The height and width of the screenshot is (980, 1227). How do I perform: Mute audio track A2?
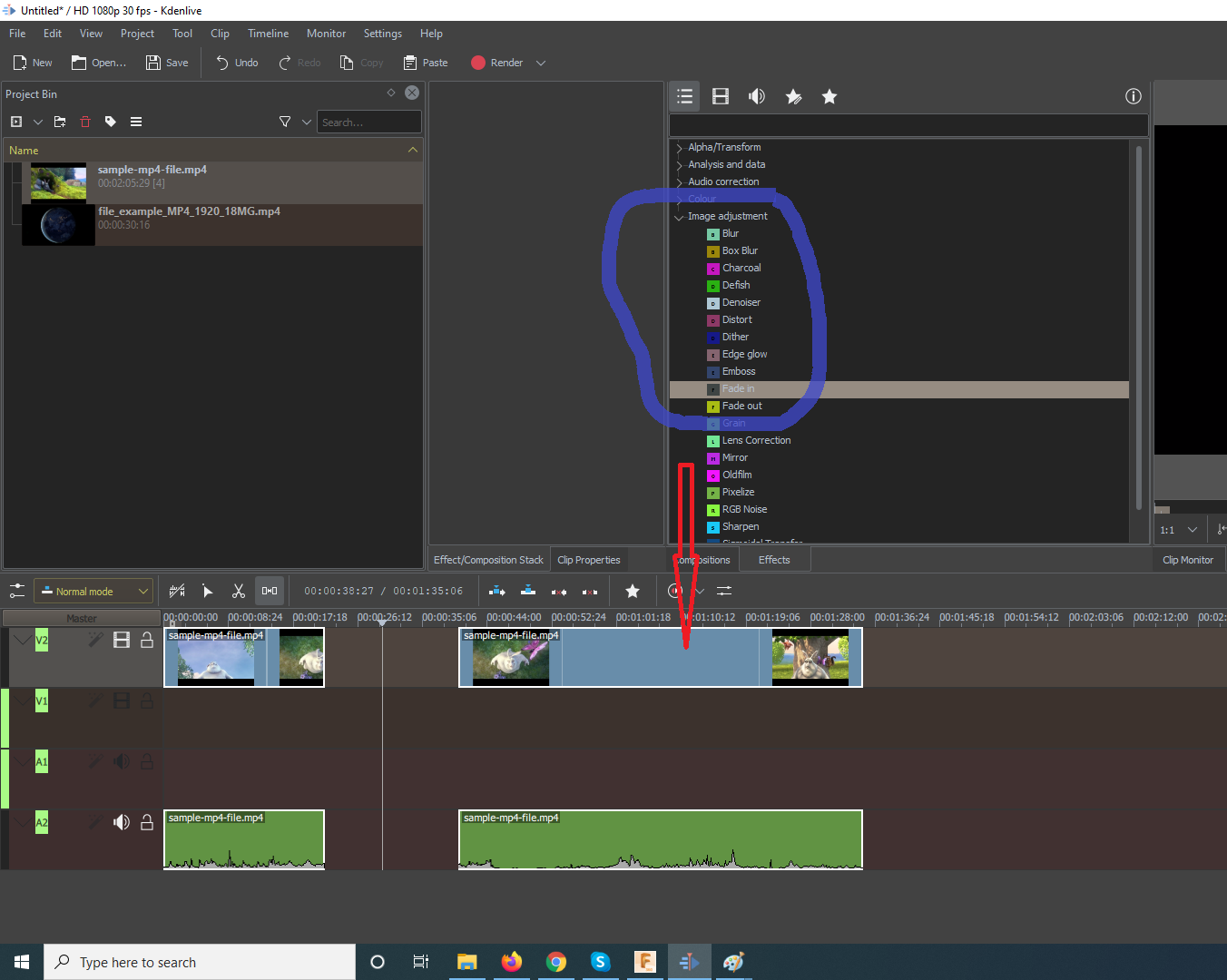click(122, 822)
